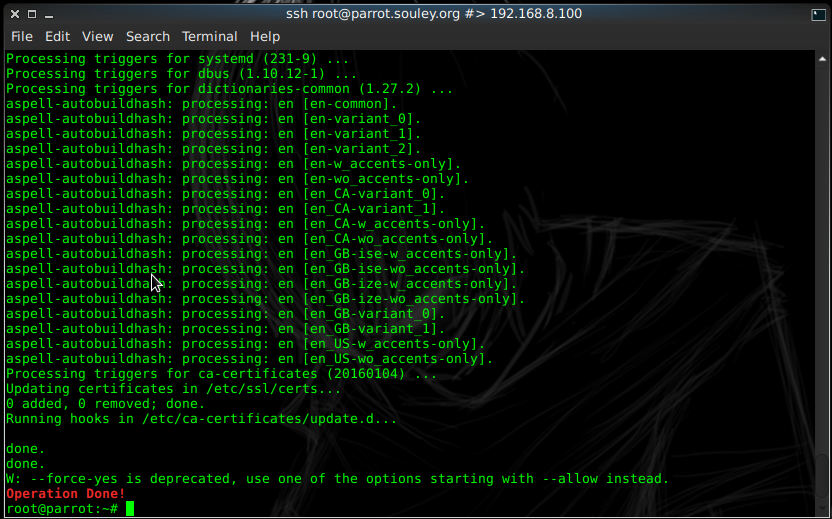Click the root@parrot:~# prompt line

[70, 508]
